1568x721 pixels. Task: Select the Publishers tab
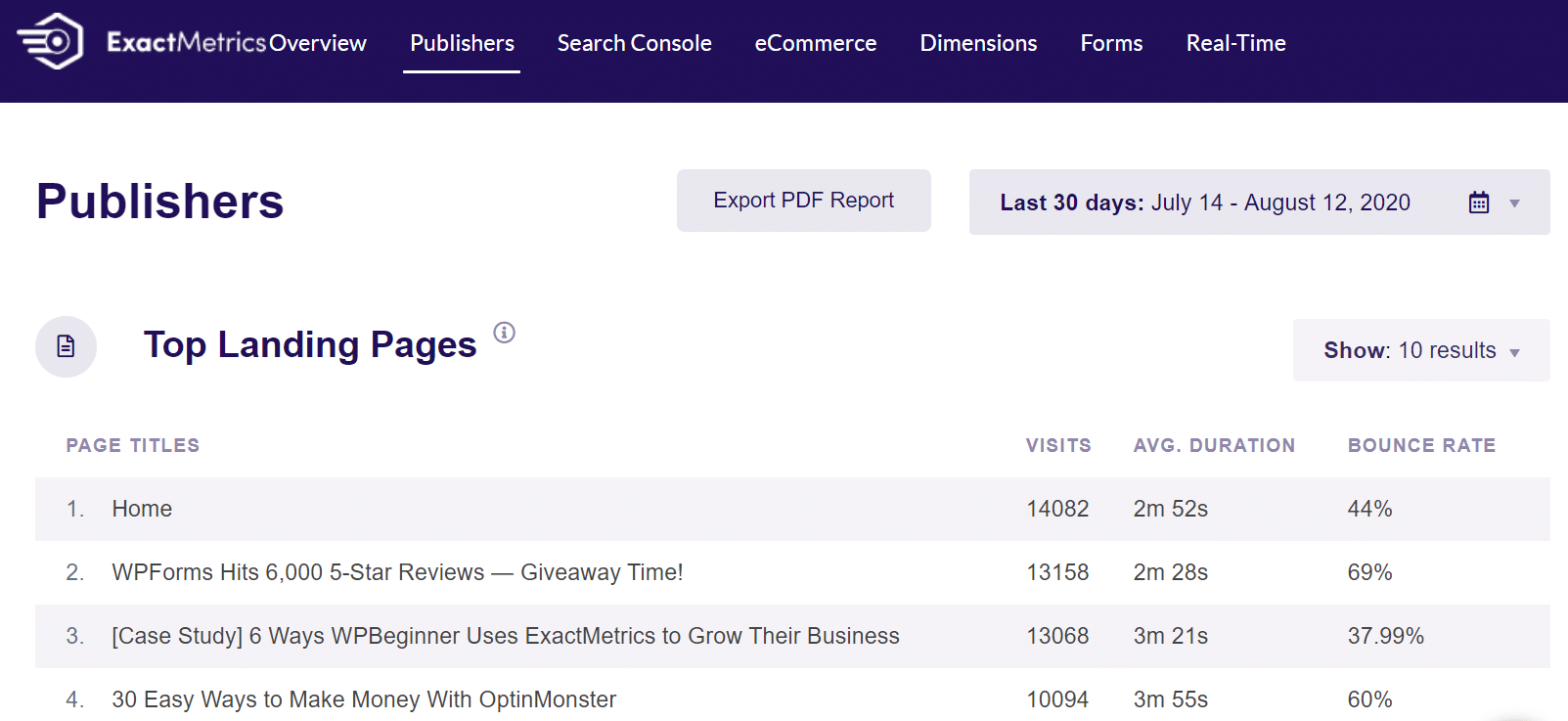click(462, 43)
